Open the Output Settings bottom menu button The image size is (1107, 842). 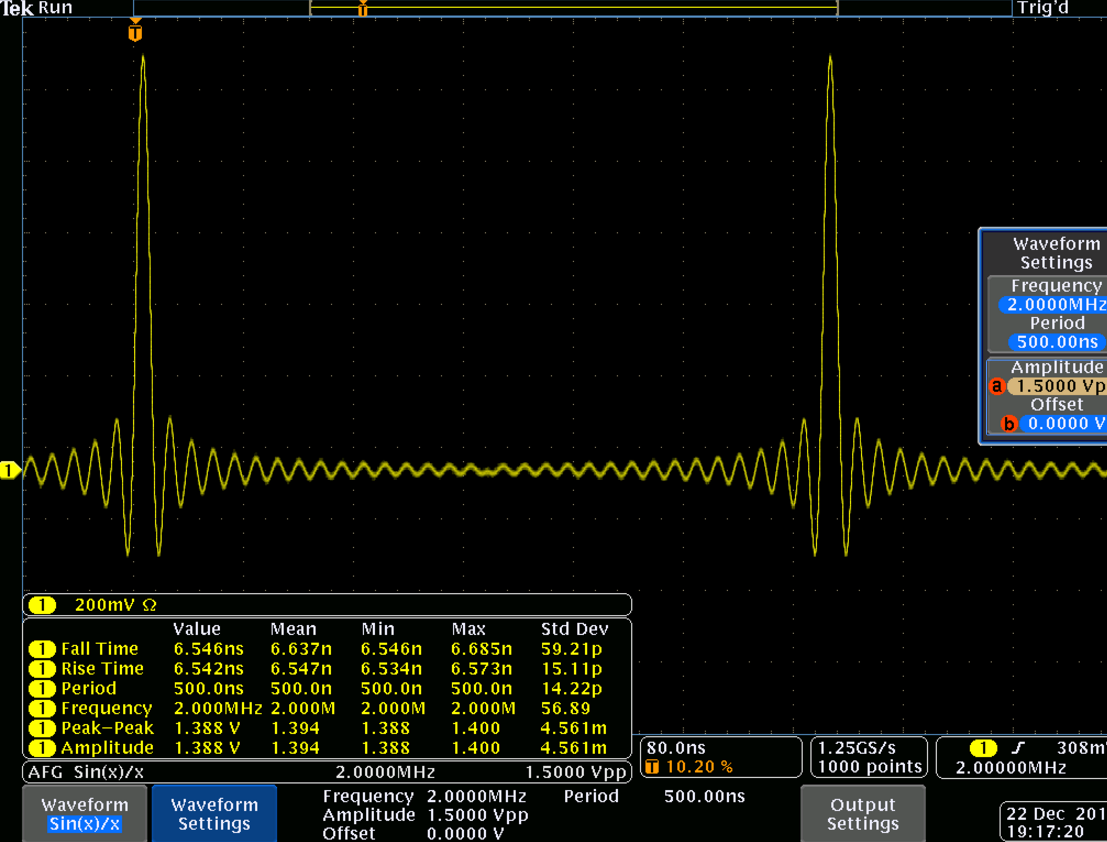(863, 814)
